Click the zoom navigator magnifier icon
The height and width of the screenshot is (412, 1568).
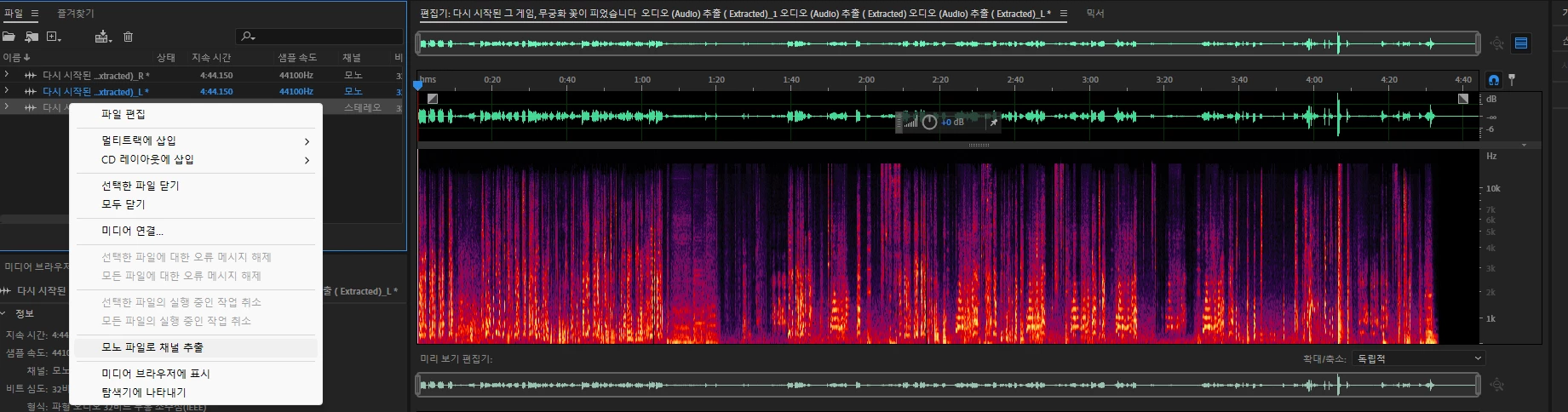(1497, 43)
